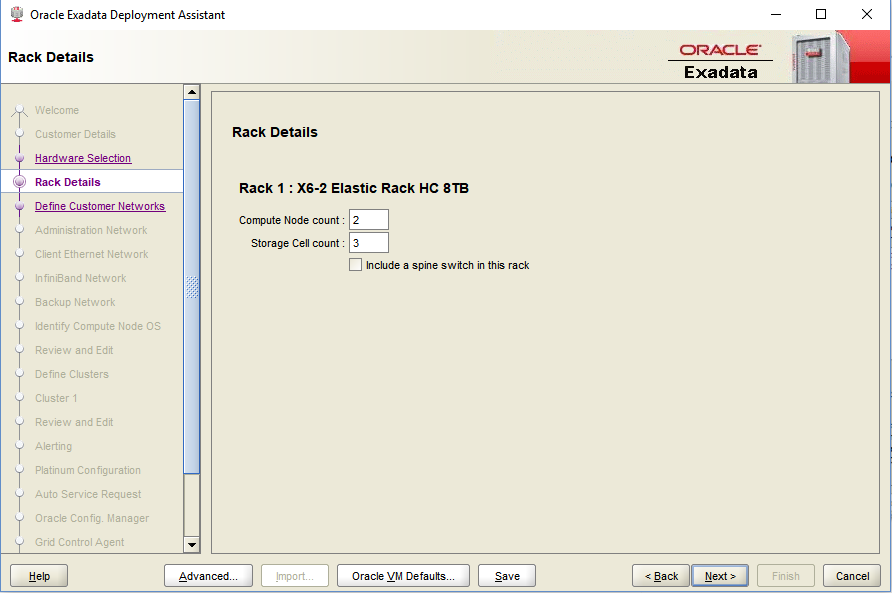Click the Oracle VM Defaults button
Viewport: 892px width, 593px height.
click(x=403, y=576)
